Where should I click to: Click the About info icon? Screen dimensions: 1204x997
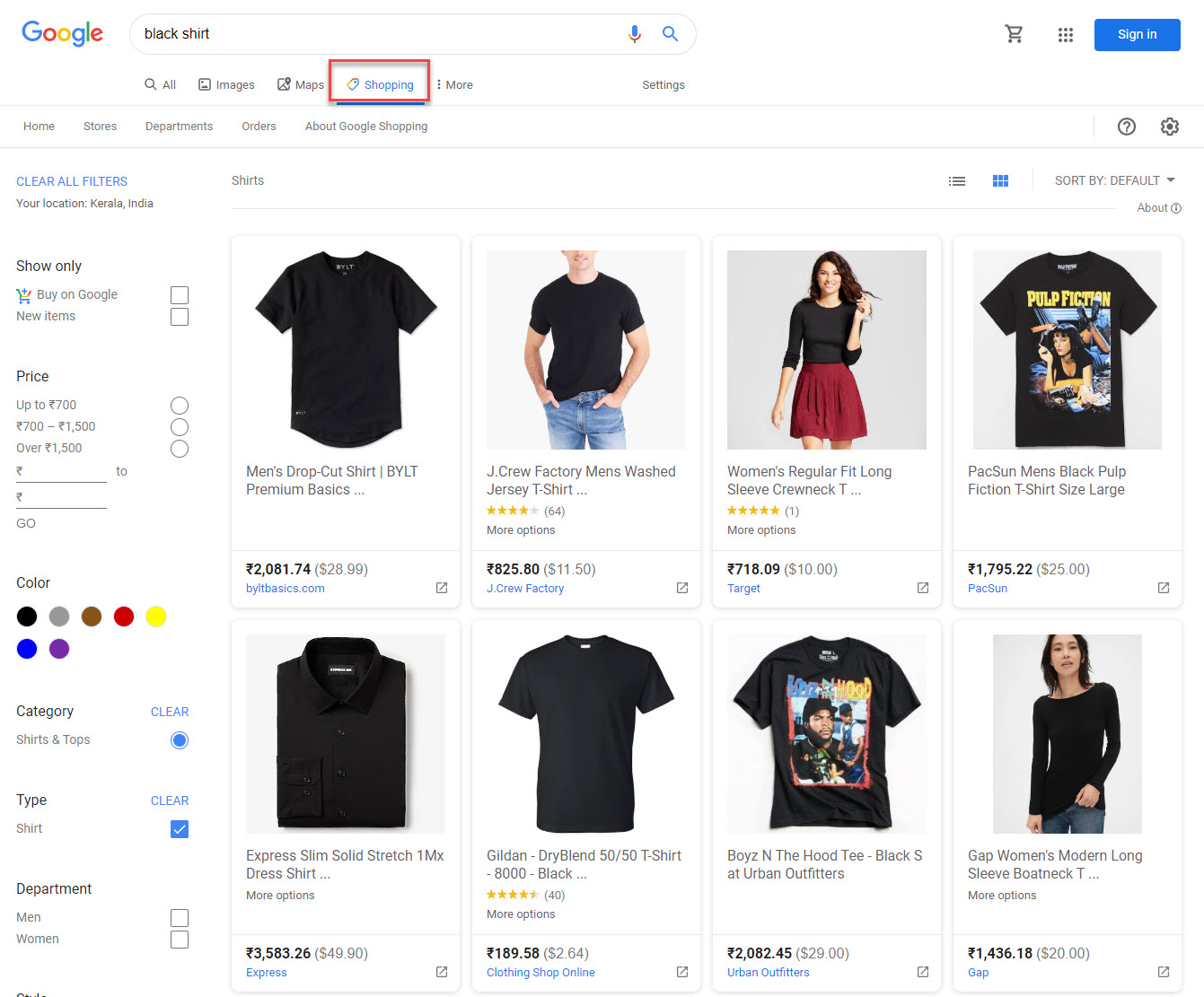click(1176, 208)
